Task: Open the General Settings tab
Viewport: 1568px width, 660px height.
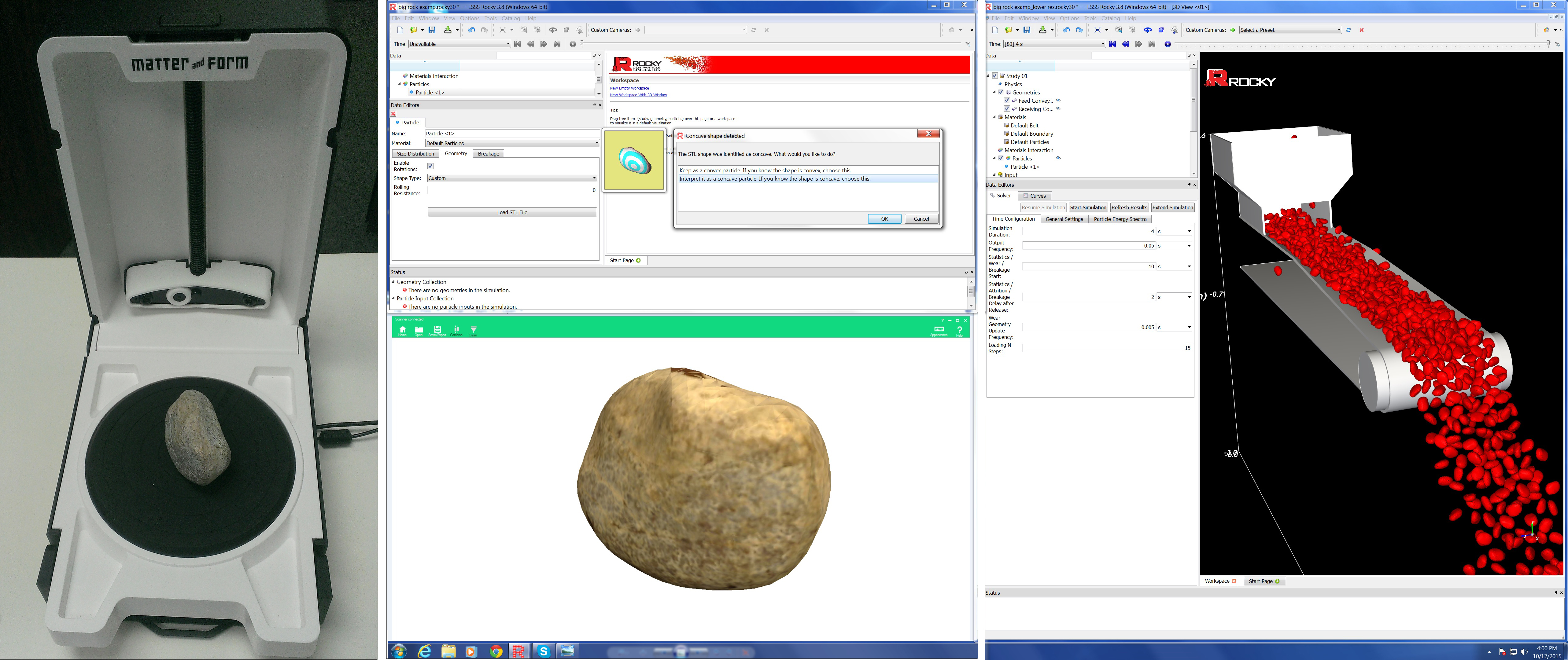Action: (1064, 219)
